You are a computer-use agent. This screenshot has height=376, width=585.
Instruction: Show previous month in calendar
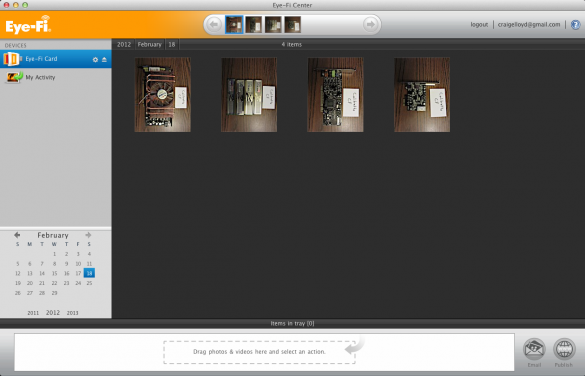(17, 235)
